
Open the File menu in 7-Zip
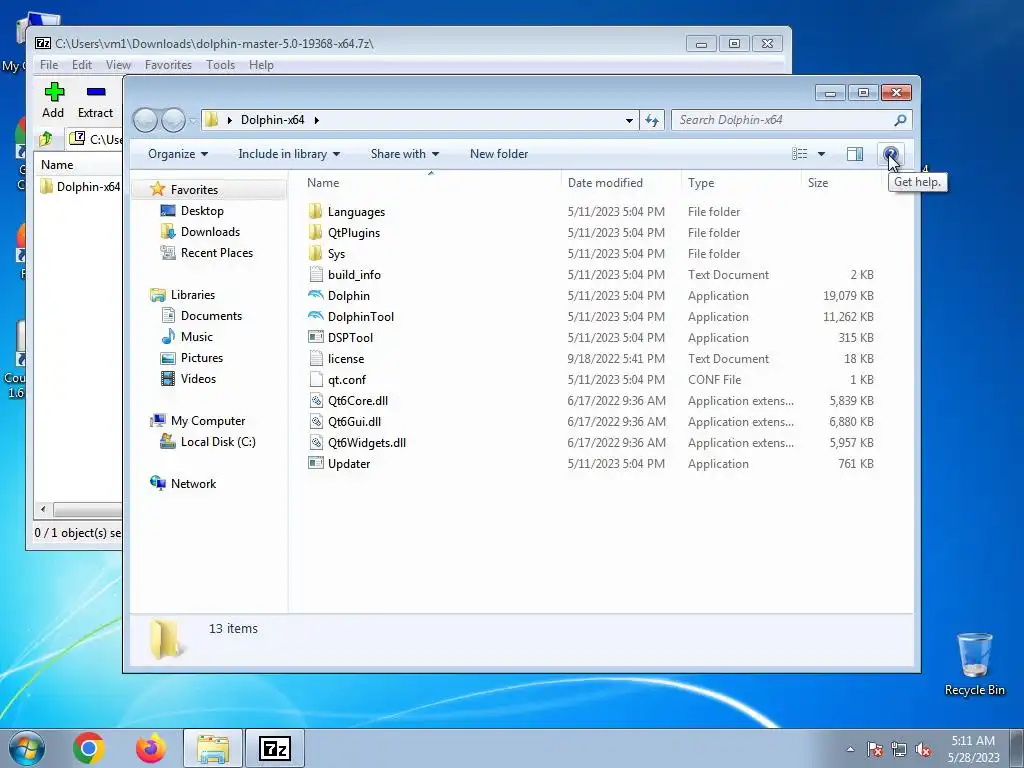pos(49,65)
